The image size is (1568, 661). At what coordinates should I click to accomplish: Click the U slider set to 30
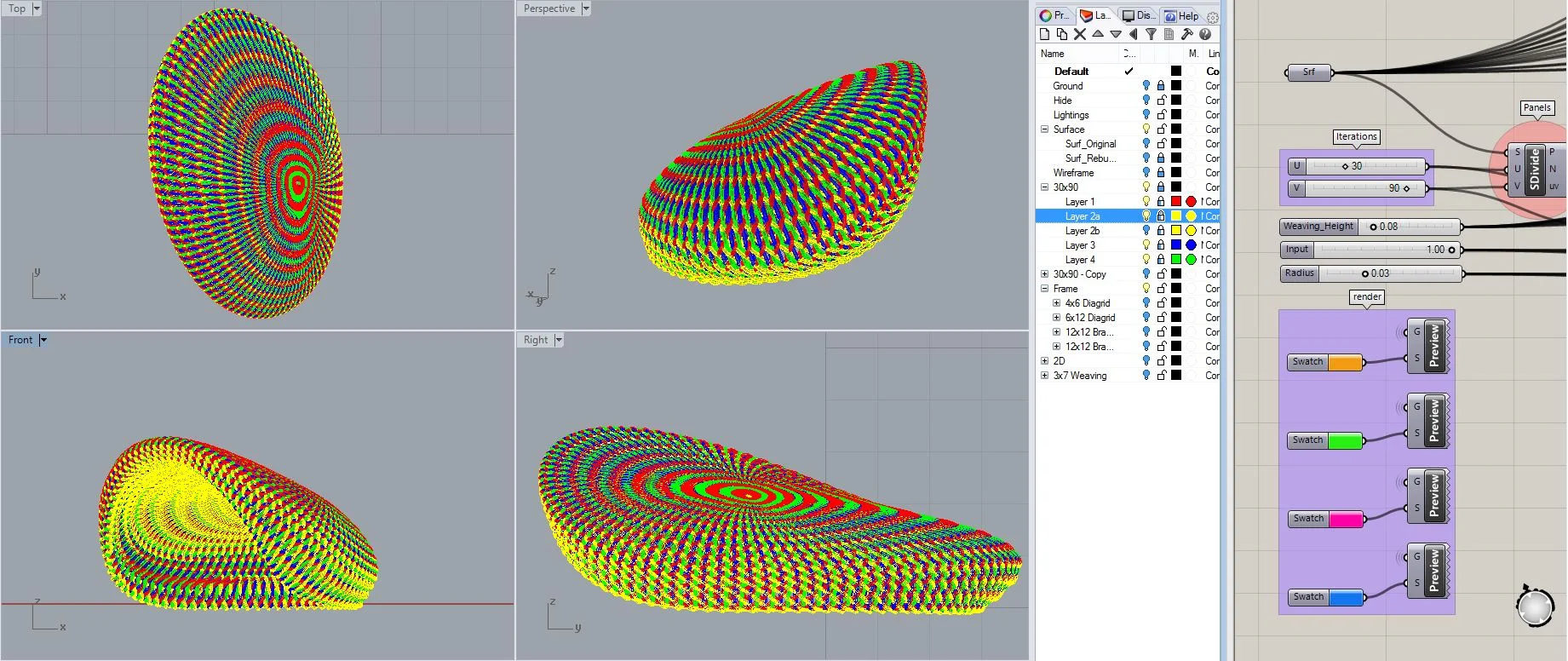1356,166
